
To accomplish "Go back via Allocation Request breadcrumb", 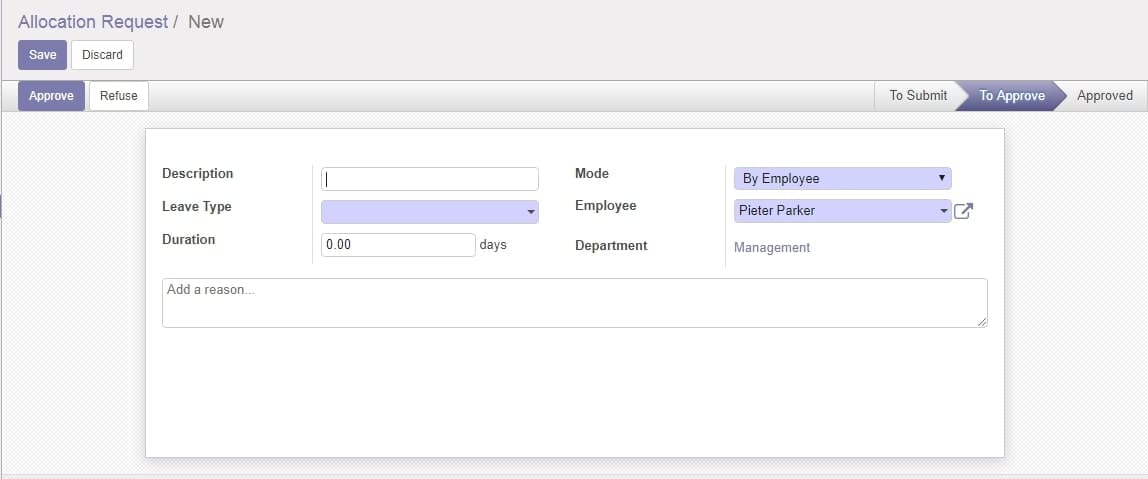I will pos(93,22).
